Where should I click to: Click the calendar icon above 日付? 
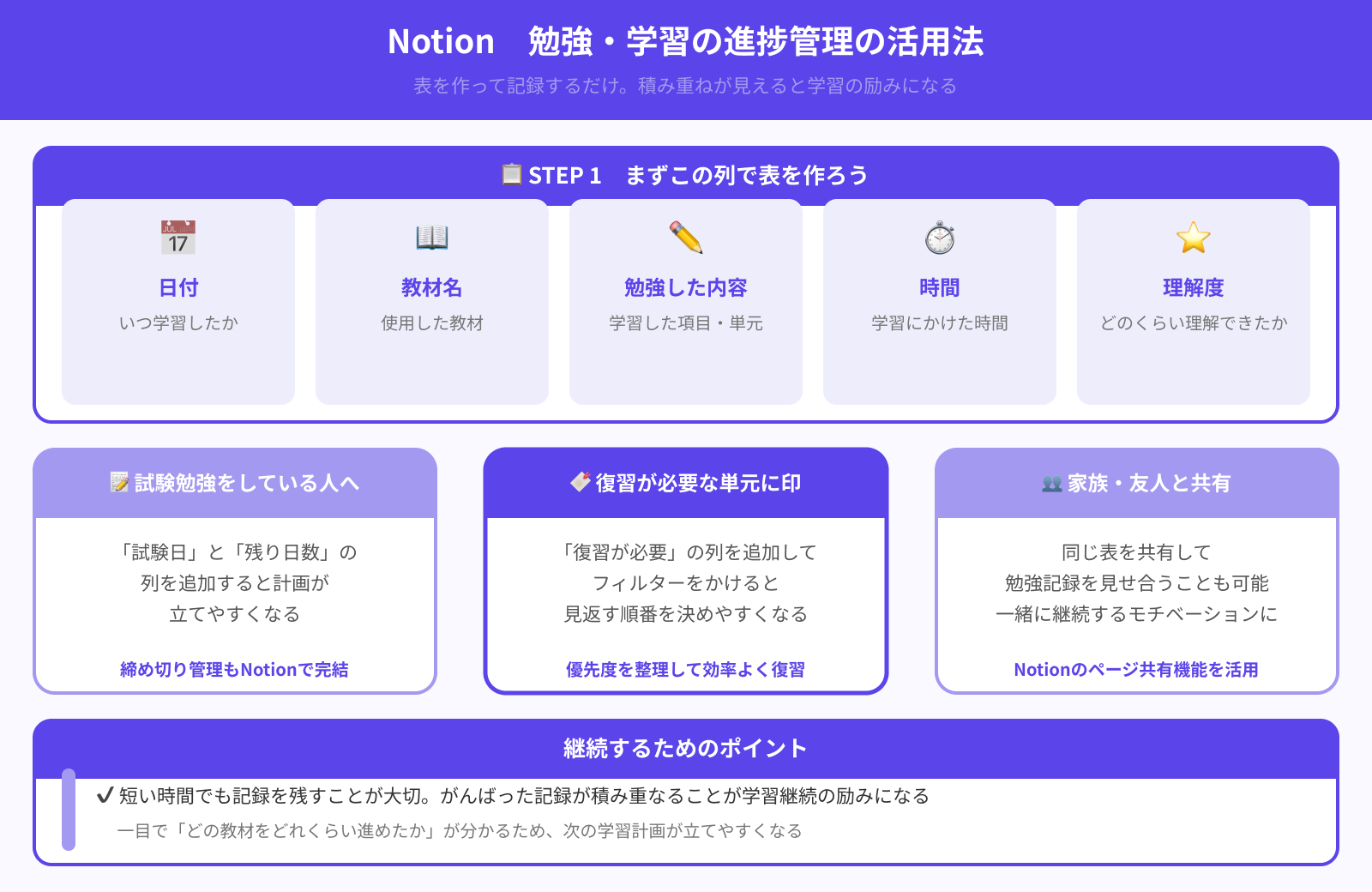(178, 238)
